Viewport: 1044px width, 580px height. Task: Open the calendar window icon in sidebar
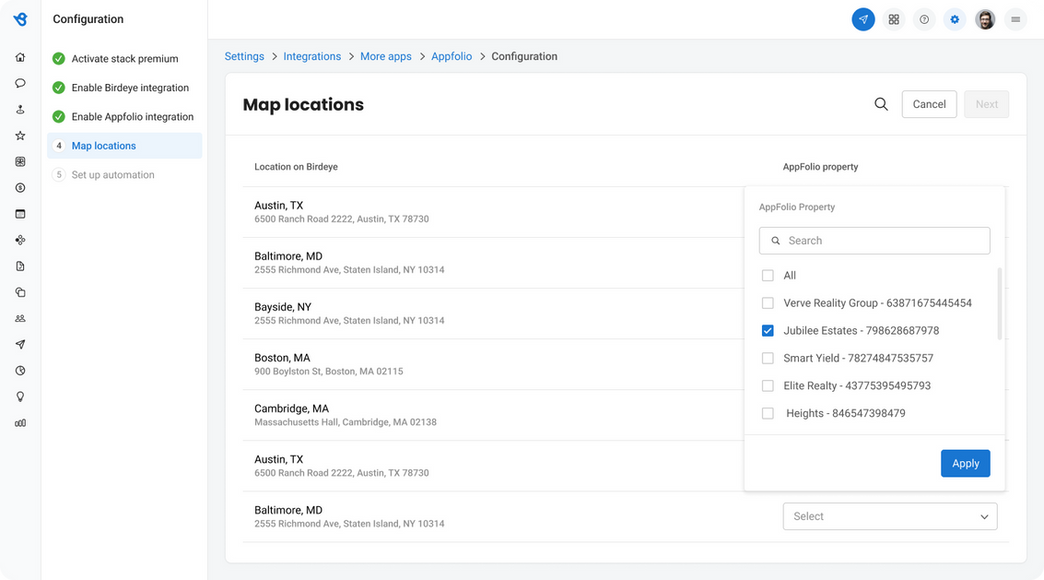pyautogui.click(x=20, y=214)
